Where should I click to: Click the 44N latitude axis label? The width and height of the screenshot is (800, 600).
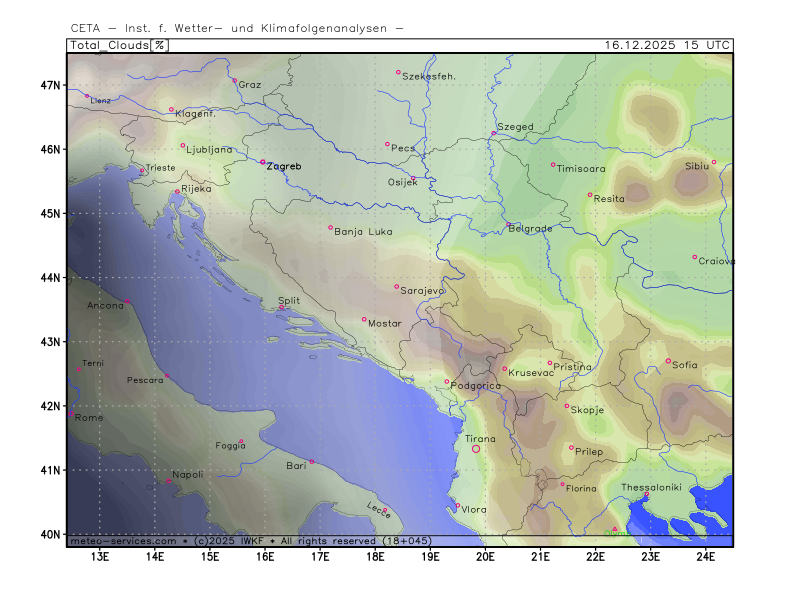[51, 277]
